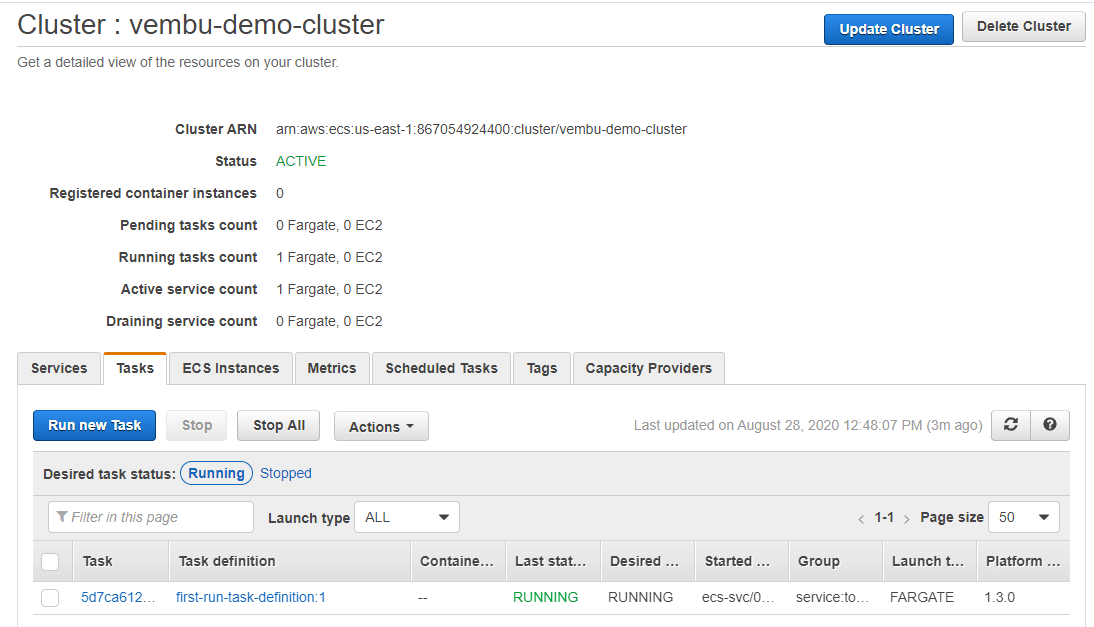Open task link 5d7ca612
Viewport: 1094px width, 627px height.
point(118,598)
